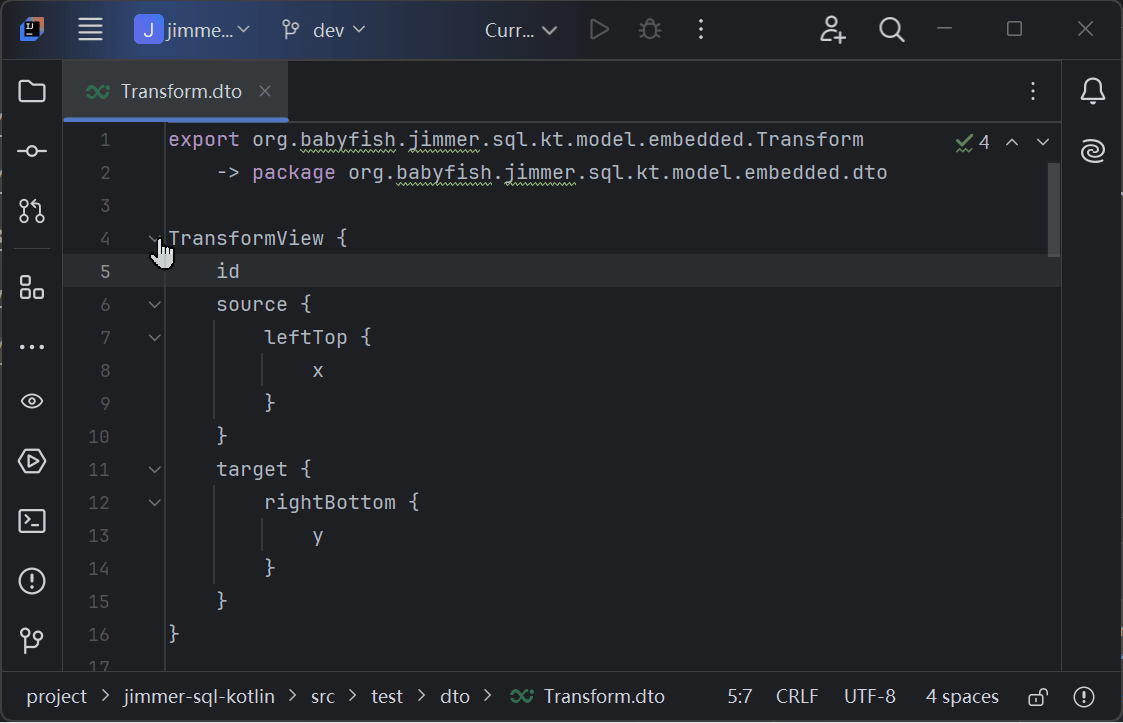The height and width of the screenshot is (723, 1123).
Task: Click line number 13 in the gutter
Action: pos(99,535)
